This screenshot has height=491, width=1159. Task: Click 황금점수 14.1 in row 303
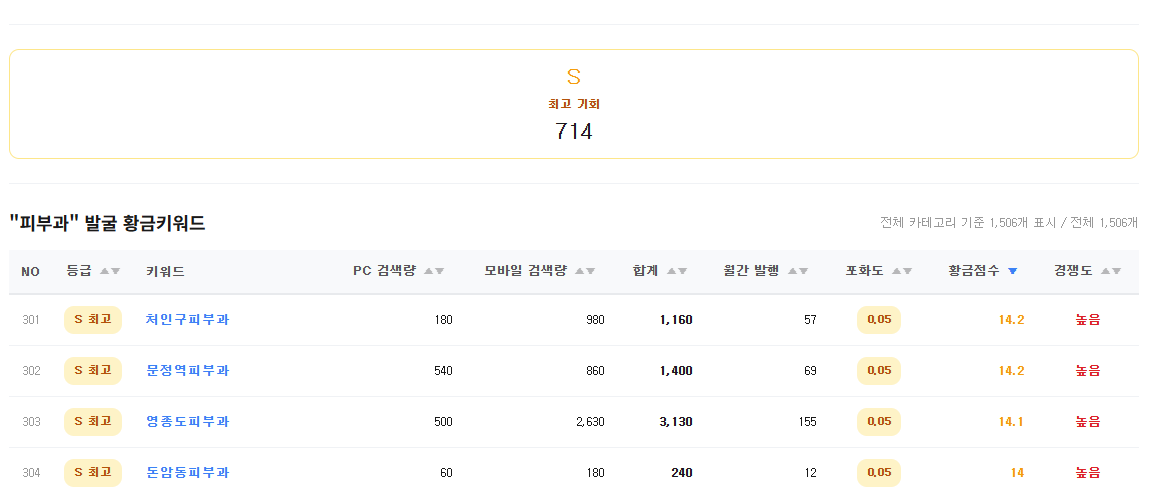1011,421
